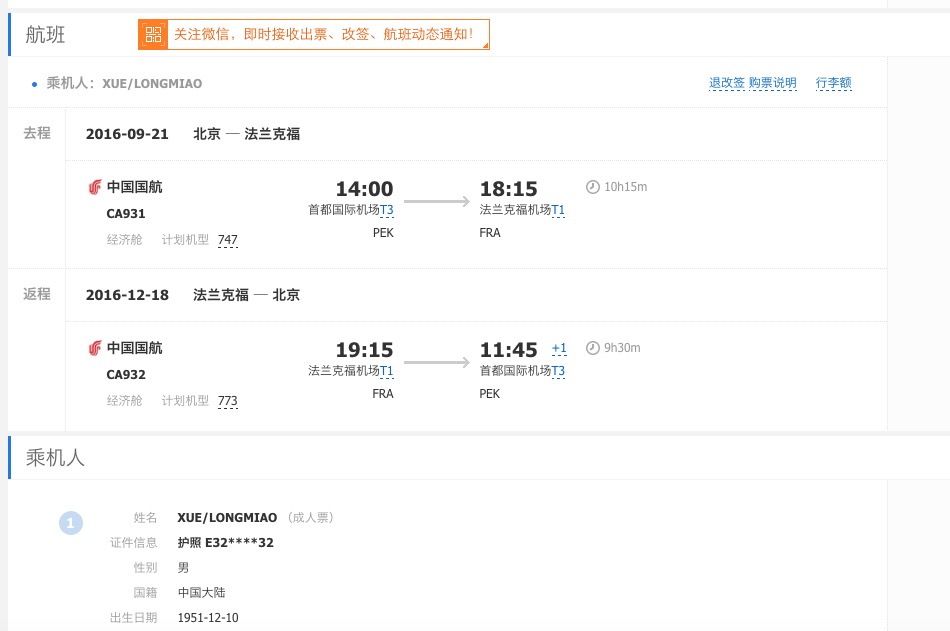Click duration text 9h30m
The height and width of the screenshot is (631, 950).
coord(622,349)
